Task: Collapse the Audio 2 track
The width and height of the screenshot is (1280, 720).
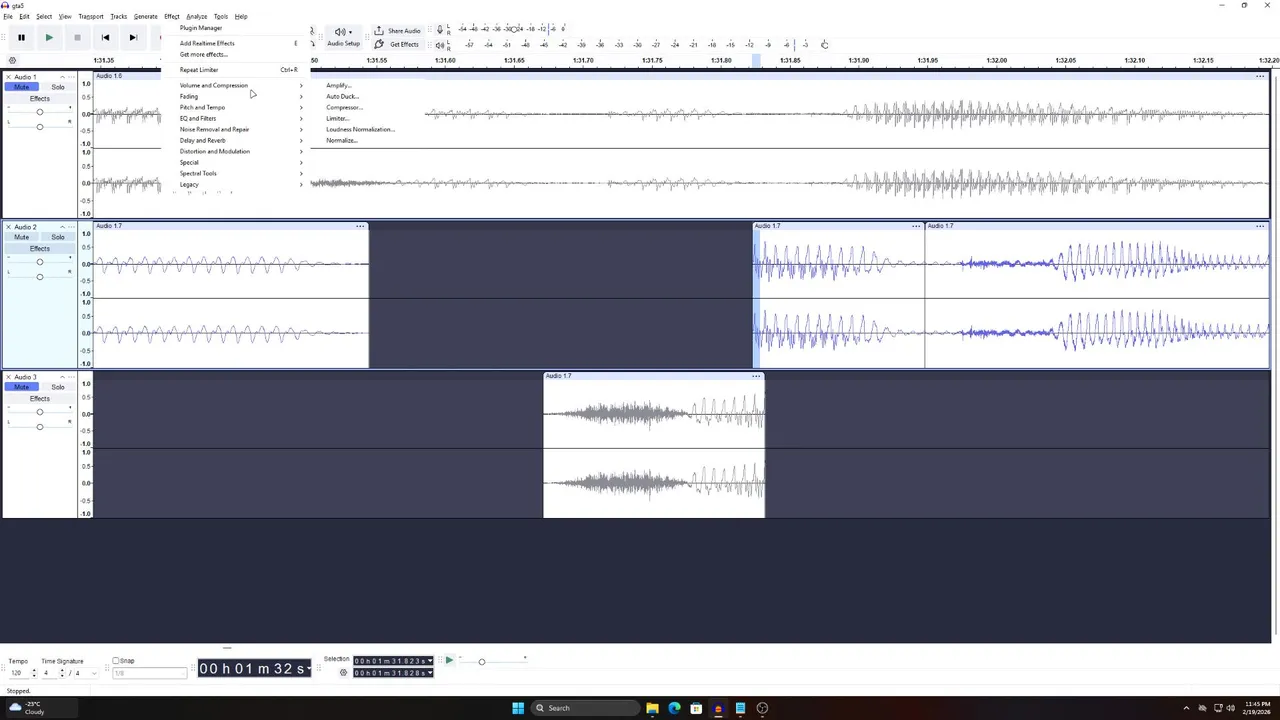Action: point(62,227)
